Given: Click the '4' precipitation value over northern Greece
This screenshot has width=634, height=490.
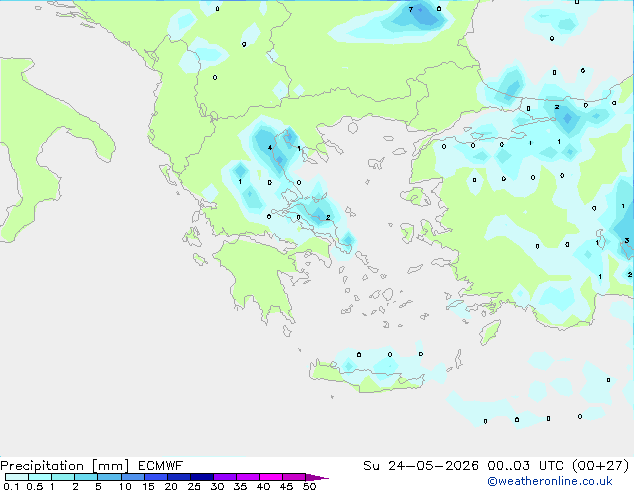Looking at the screenshot, I should click(x=270, y=148).
